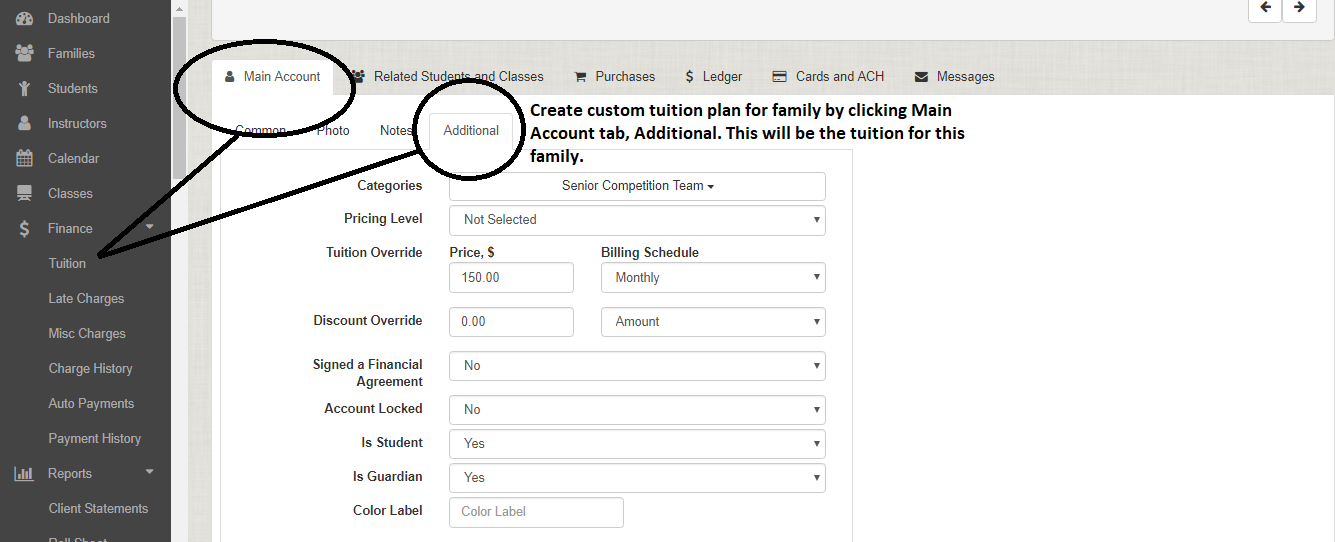Image resolution: width=1335 pixels, height=542 pixels.
Task: Click the previous record left arrow button
Action: [1265, 7]
